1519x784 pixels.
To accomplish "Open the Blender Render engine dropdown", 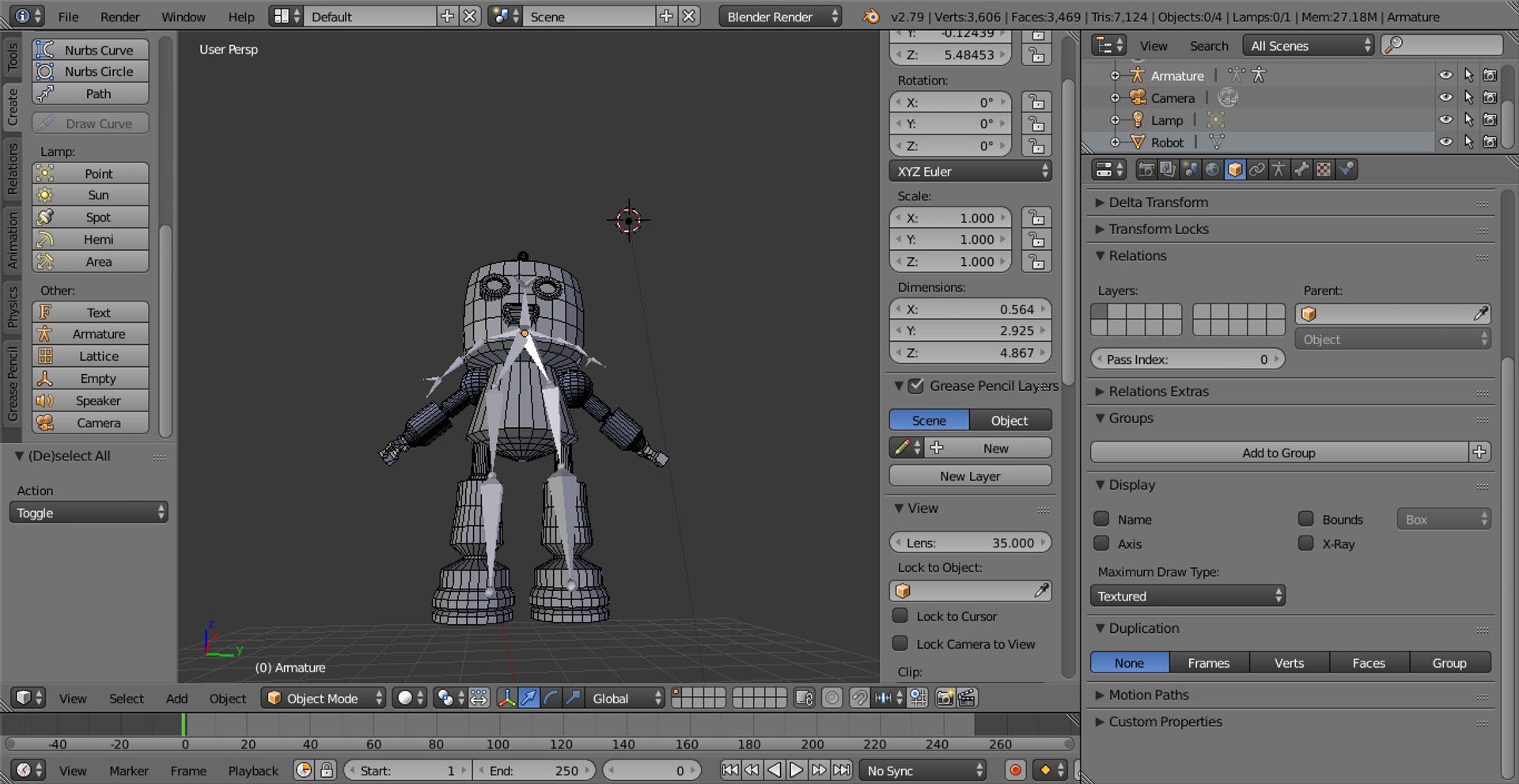I will pos(780,17).
